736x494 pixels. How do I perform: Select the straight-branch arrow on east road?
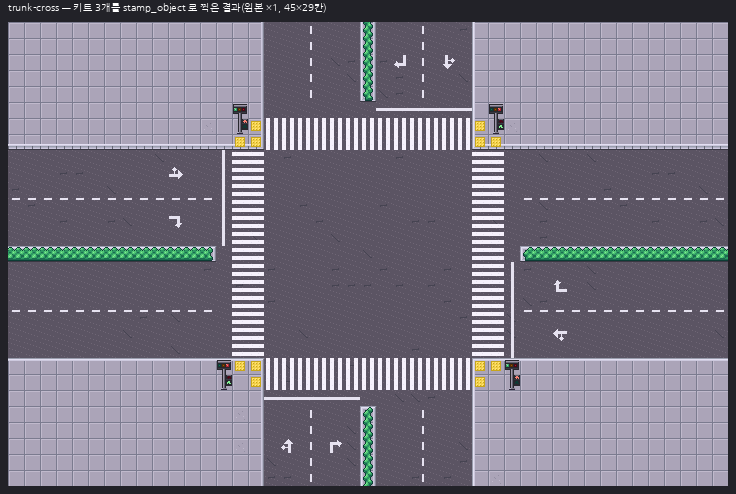click(560, 334)
